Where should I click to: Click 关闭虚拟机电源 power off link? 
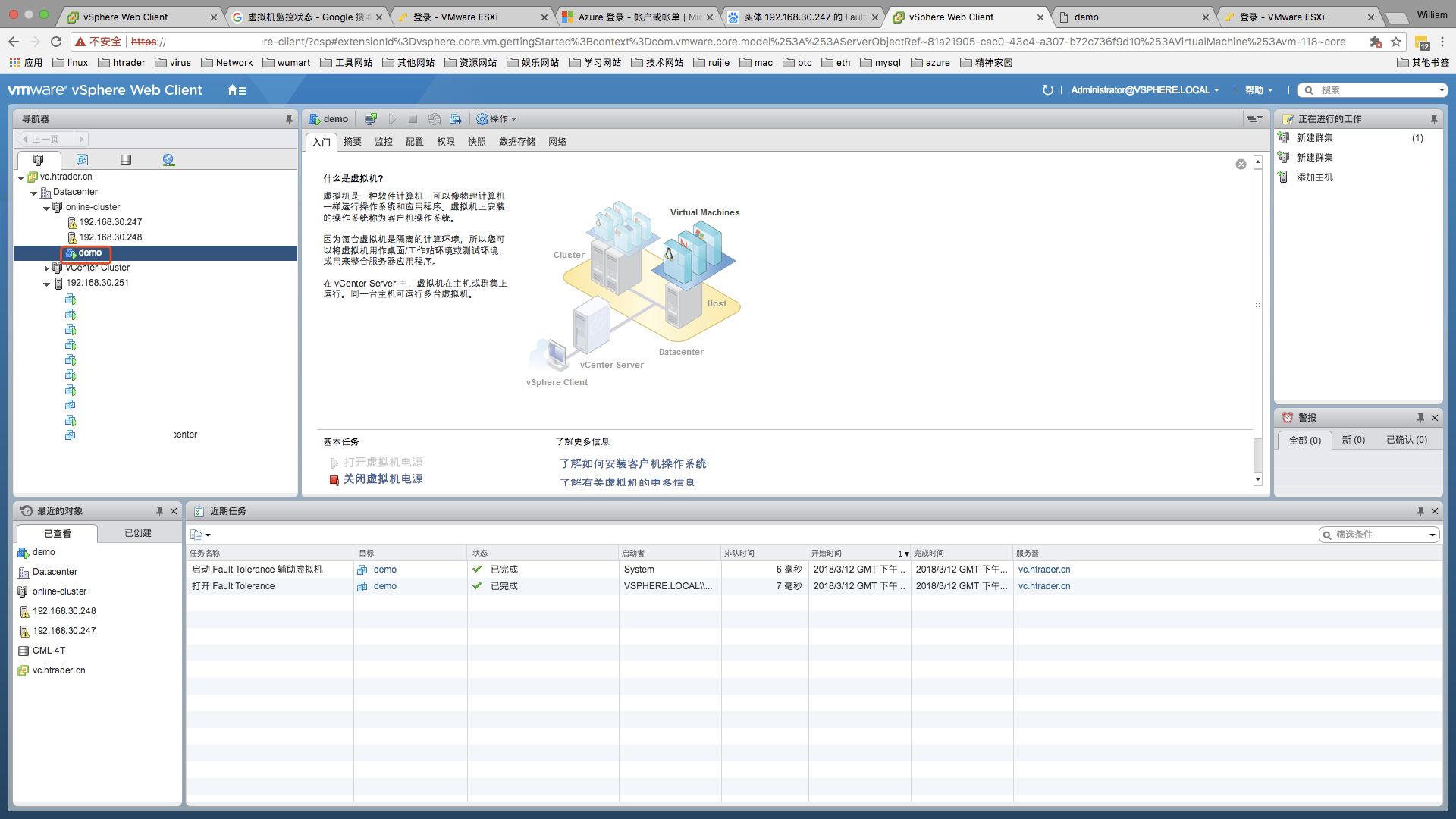click(383, 479)
